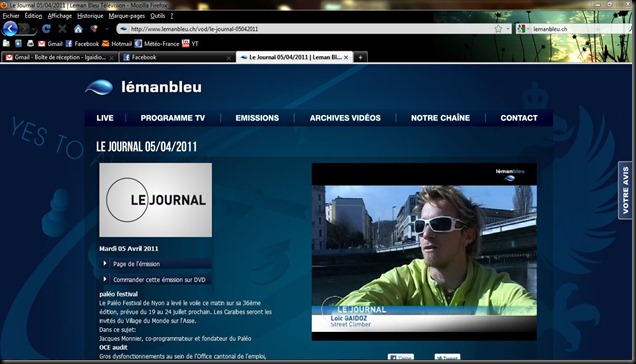636x364 pixels.
Task: Open the YT YouTube bookmark
Action: click(x=190, y=43)
